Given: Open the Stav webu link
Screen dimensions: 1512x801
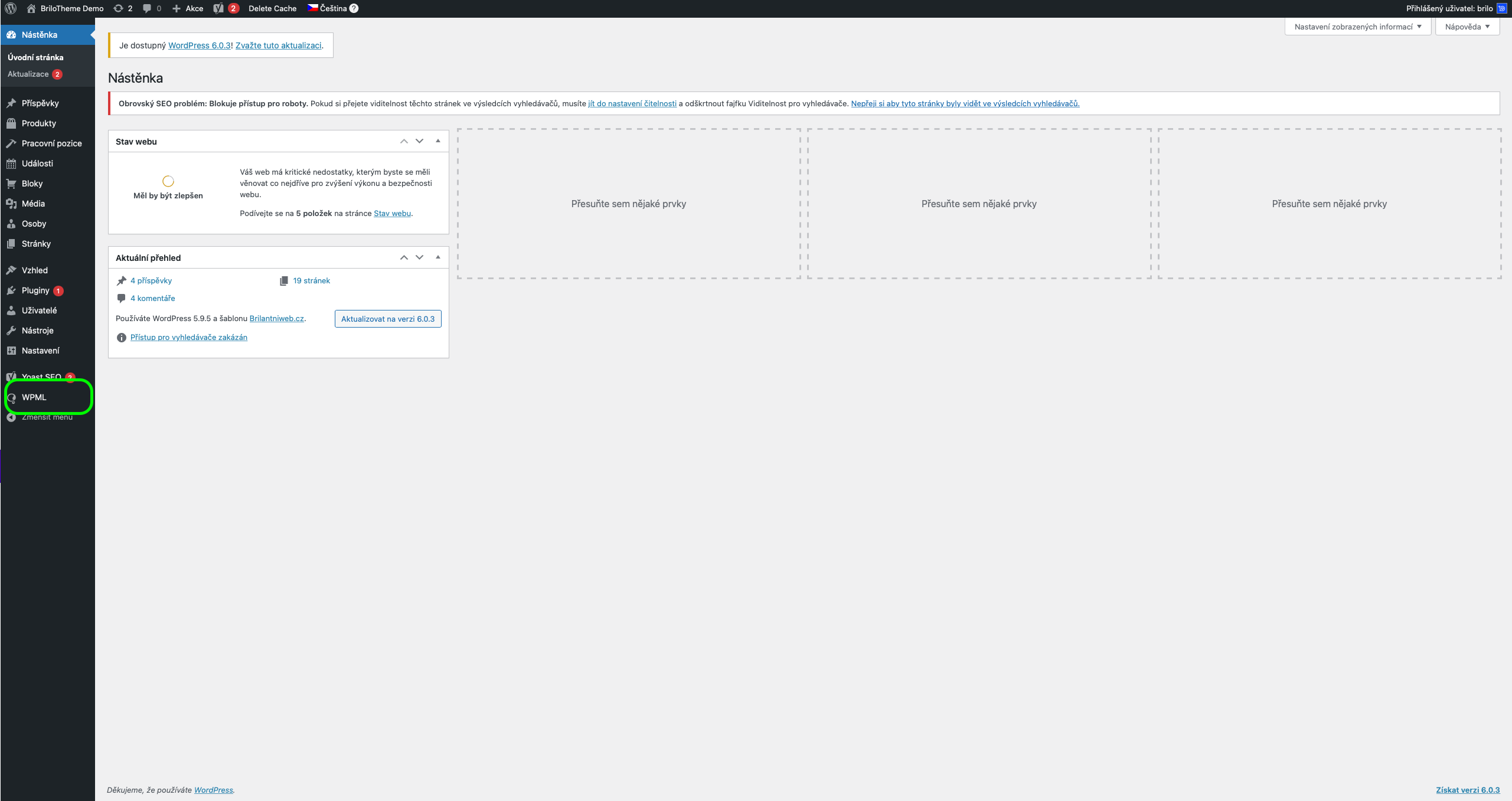Looking at the screenshot, I should 392,214.
